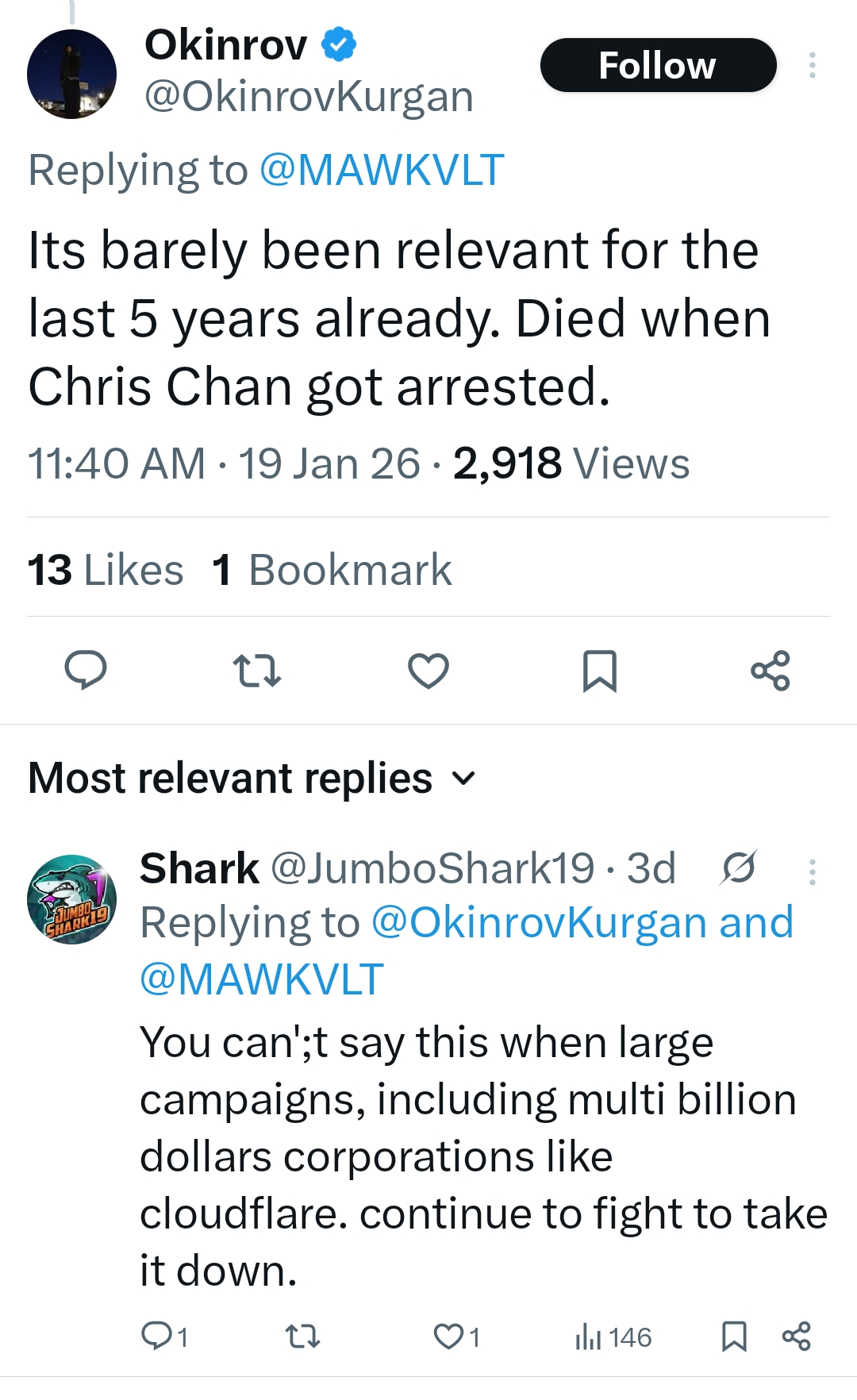The height and width of the screenshot is (1400, 857).
Task: Open @MAWKVLT's profile from the reply line
Action: (x=382, y=168)
